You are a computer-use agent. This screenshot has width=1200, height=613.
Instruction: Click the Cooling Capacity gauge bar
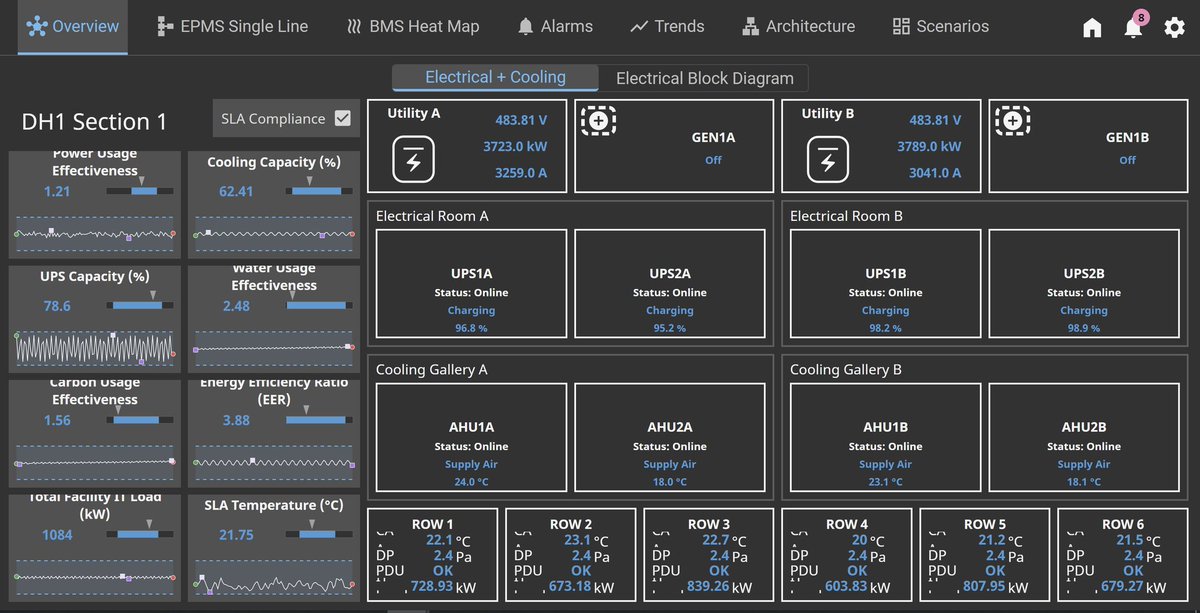tap(318, 191)
